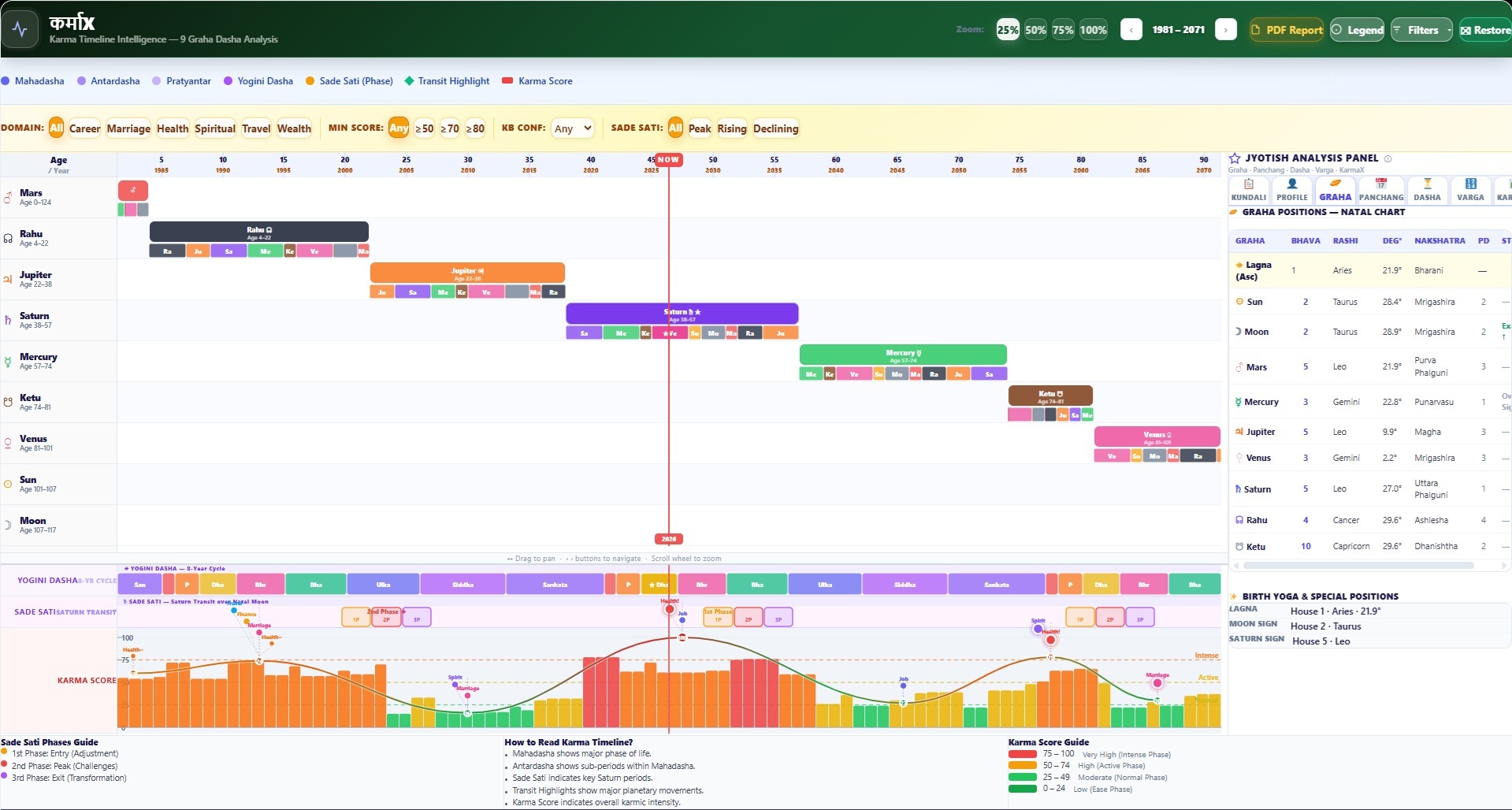This screenshot has width=1512, height=810.
Task: Generate the PDF Report
Action: pos(1286,30)
